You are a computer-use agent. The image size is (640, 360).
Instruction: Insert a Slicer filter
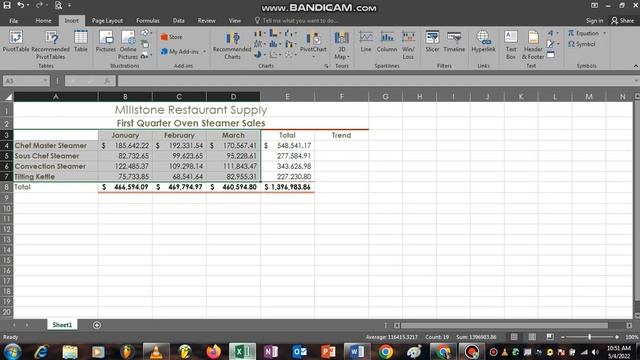point(432,41)
